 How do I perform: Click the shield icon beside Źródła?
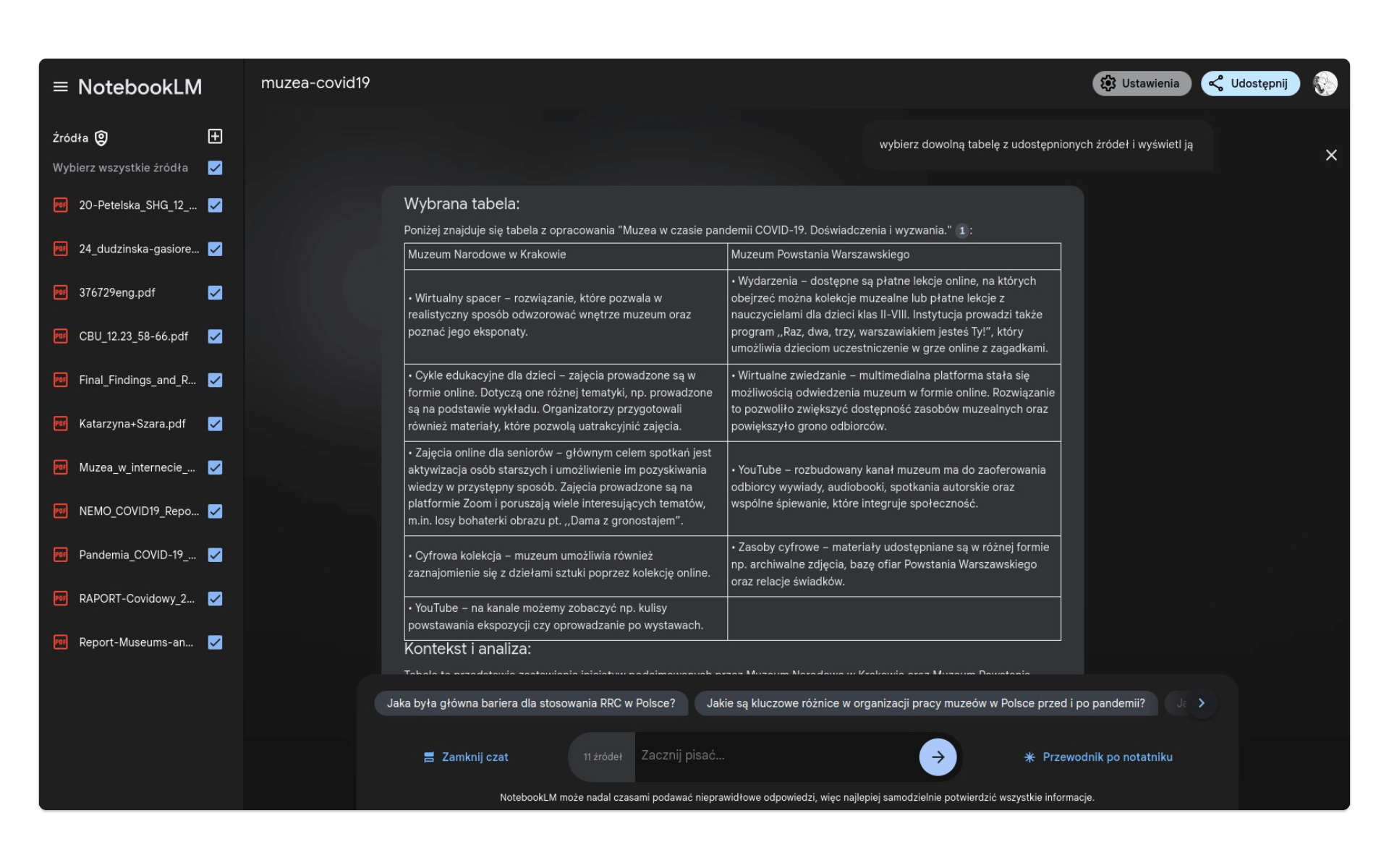point(101,137)
